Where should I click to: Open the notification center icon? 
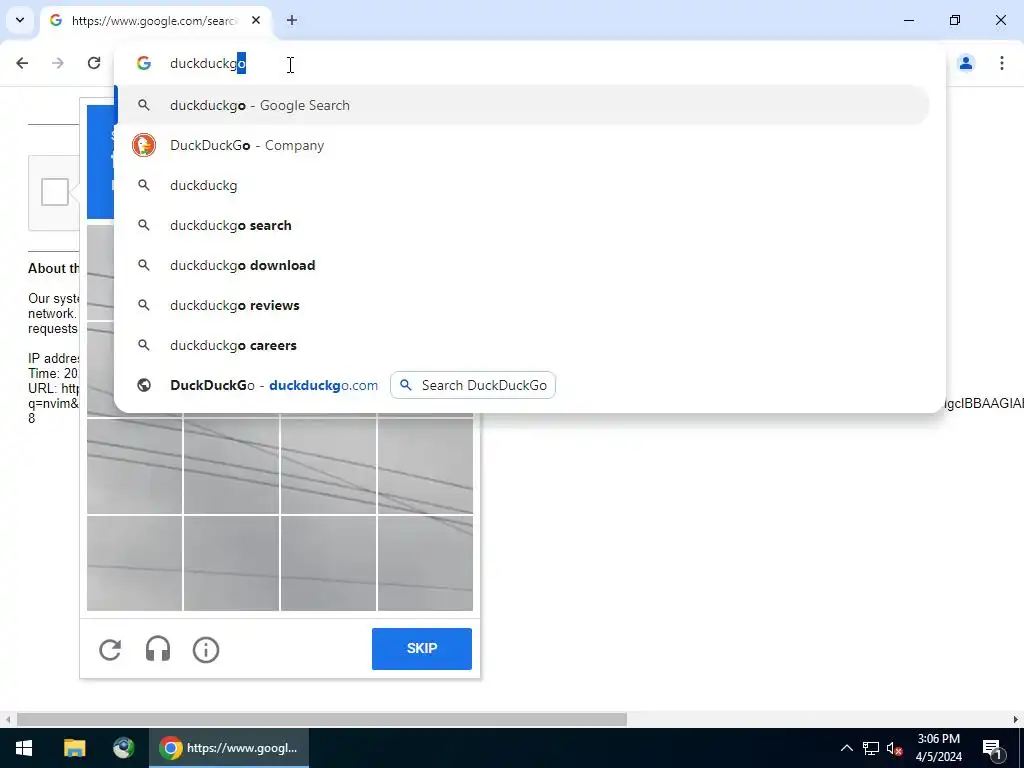point(992,748)
